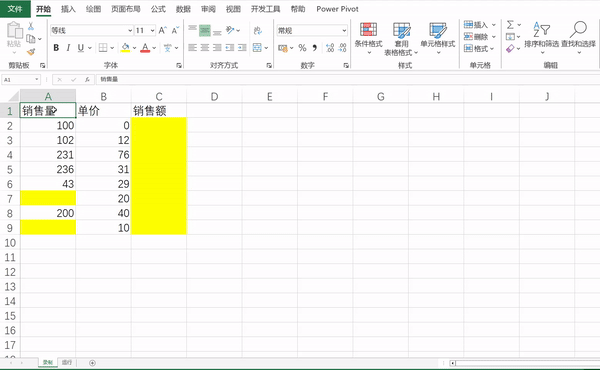
Task: Open alignment dialog launcher
Action: pos(269,65)
